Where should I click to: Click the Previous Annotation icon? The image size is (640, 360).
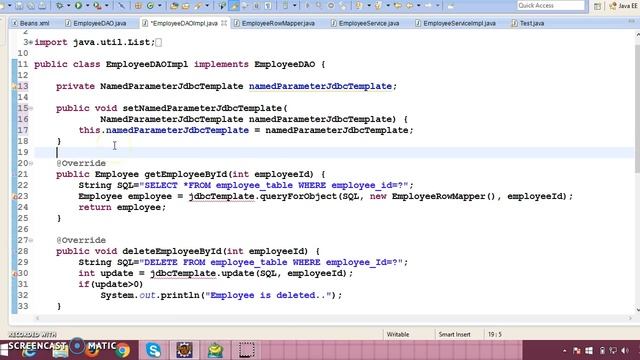(x=378, y=6)
